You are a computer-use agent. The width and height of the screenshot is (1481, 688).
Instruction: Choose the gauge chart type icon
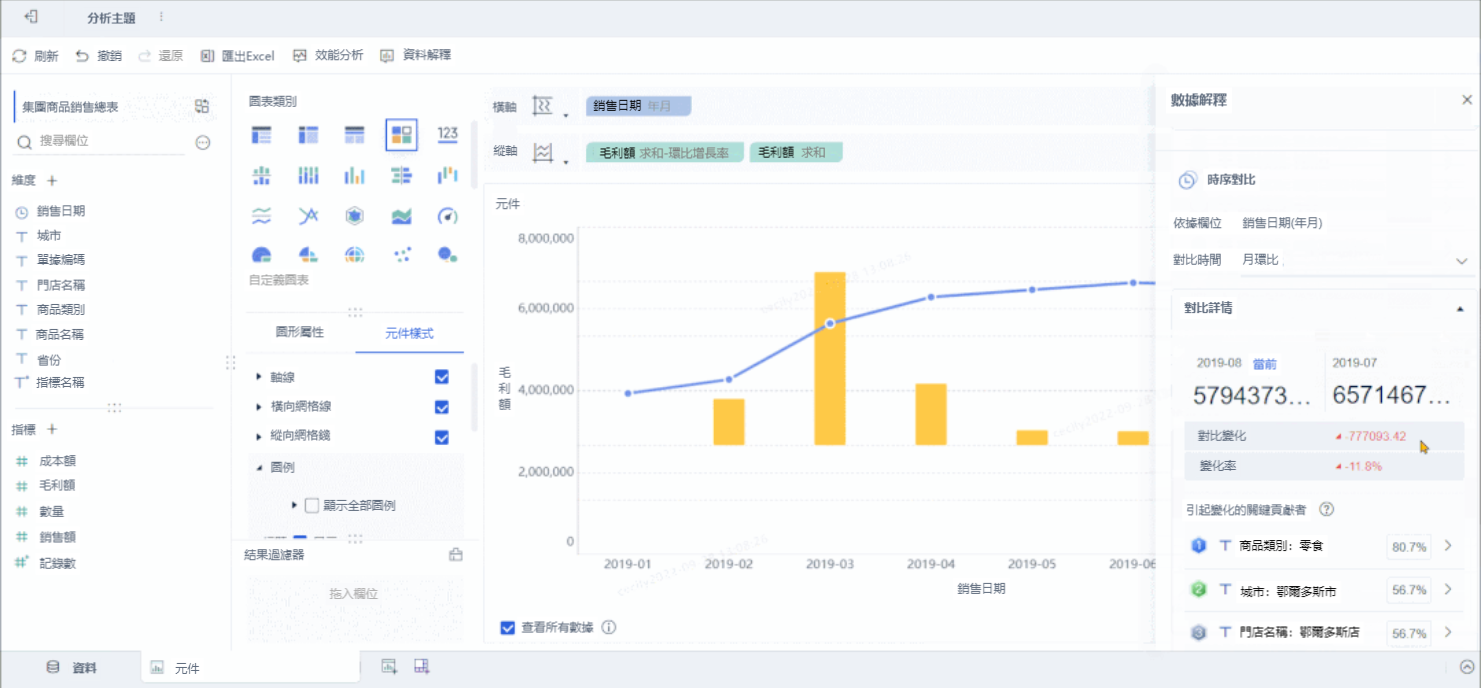[448, 216]
